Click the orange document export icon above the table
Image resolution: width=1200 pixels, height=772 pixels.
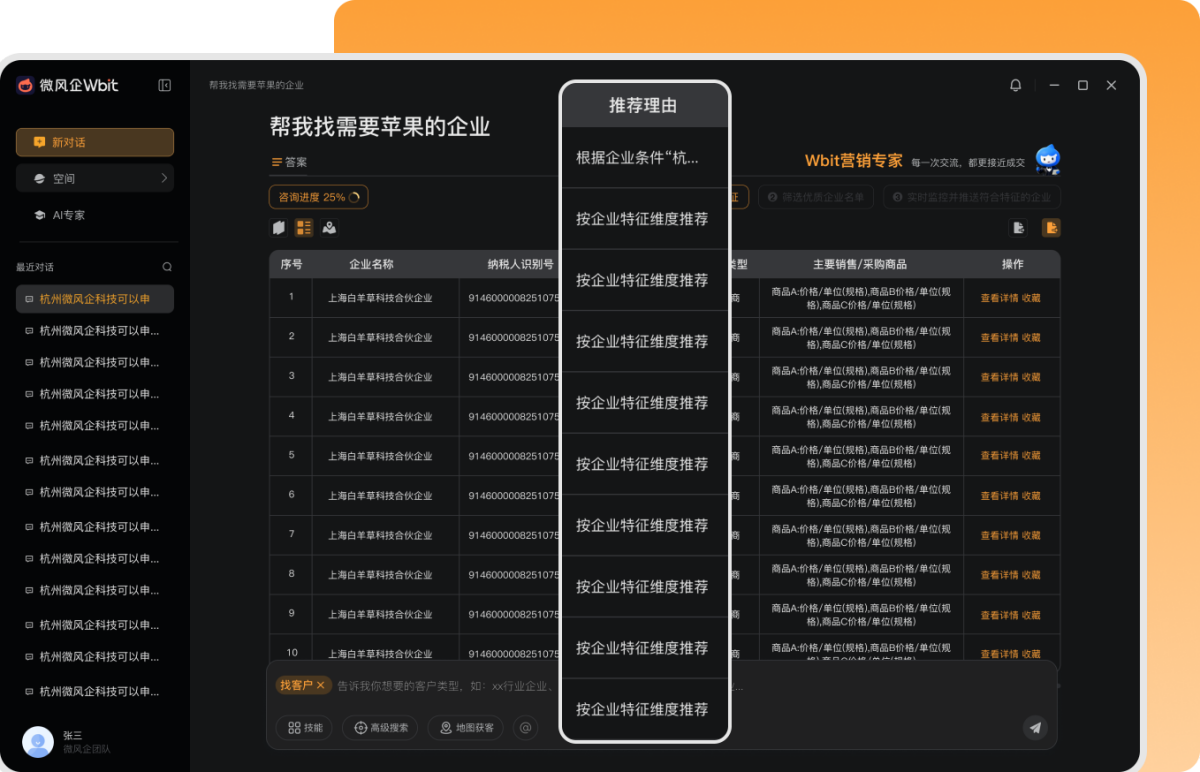click(1051, 227)
